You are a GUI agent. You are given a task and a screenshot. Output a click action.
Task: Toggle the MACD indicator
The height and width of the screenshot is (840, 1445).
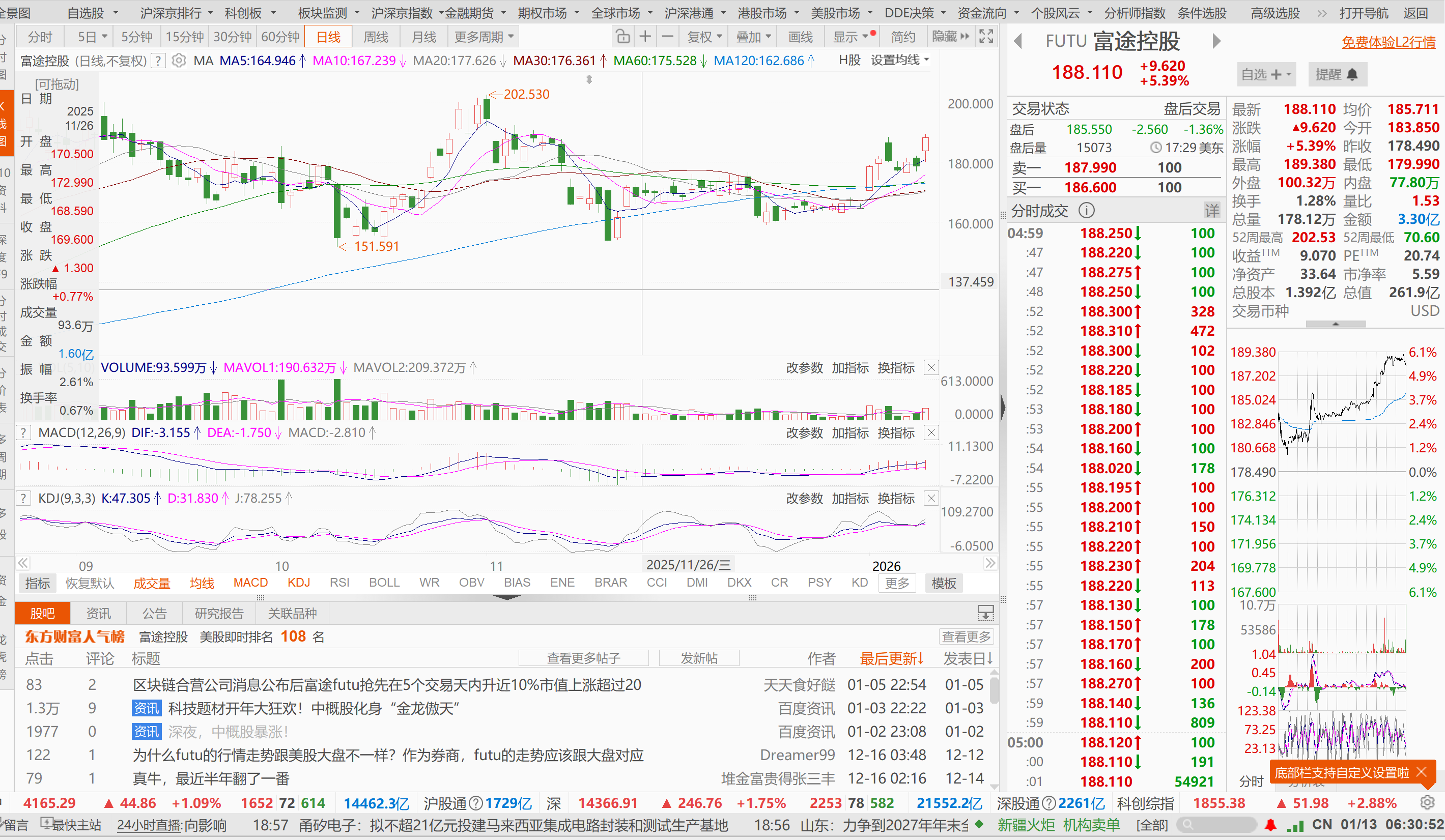click(250, 583)
